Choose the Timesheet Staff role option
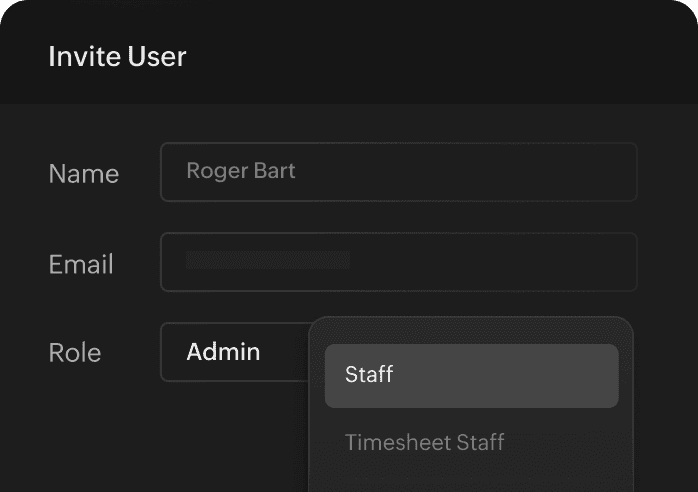 click(x=424, y=442)
